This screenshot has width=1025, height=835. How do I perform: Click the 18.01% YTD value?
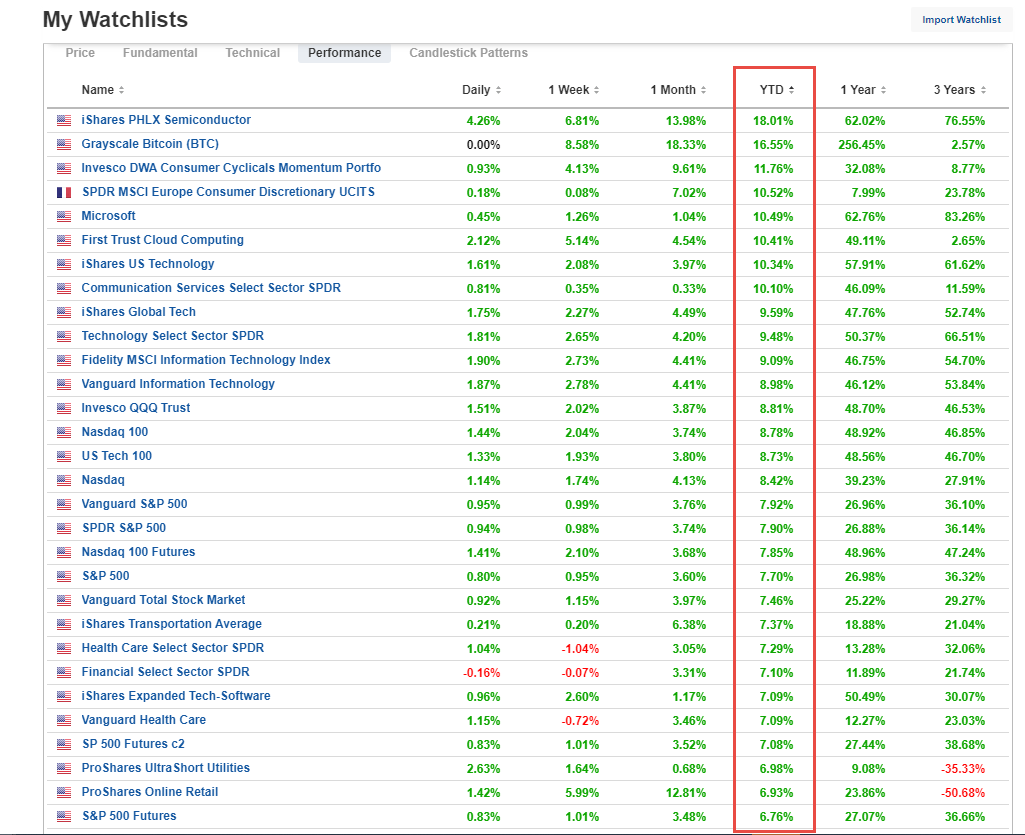click(x=773, y=121)
